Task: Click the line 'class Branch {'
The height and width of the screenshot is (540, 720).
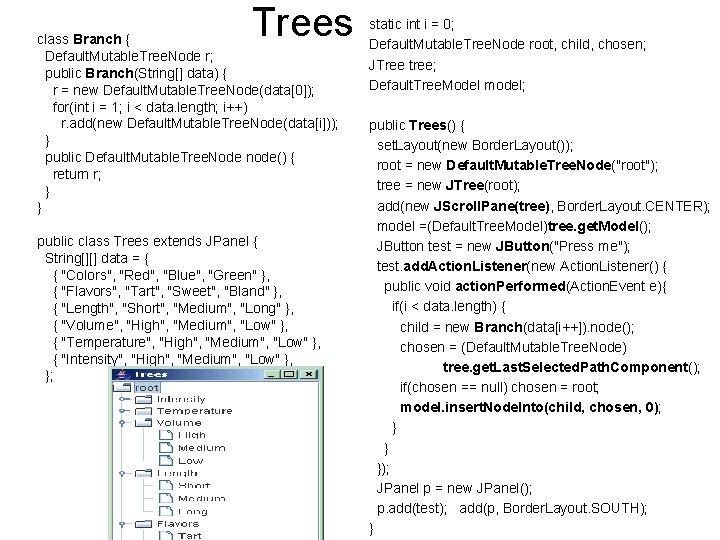Action: [x=84, y=39]
